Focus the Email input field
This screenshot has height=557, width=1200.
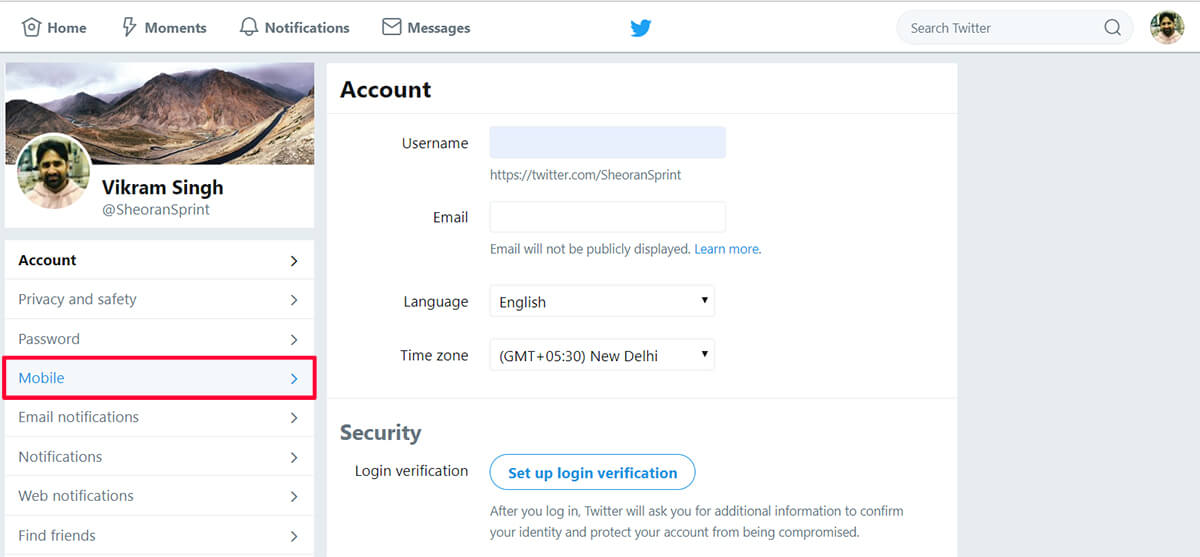[608, 217]
